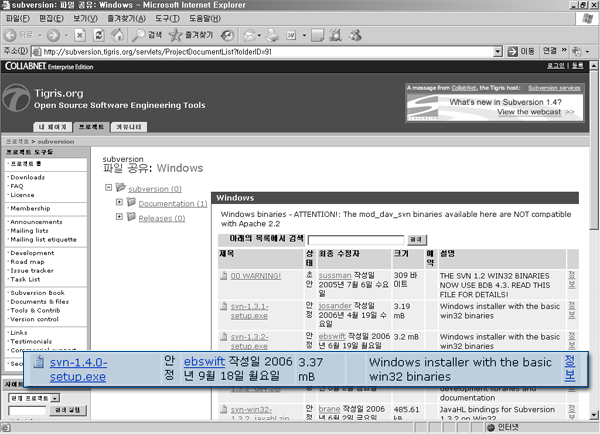Open the ebswift author link for svn-1.4.0
This screenshot has height=435, width=600.
point(204,362)
